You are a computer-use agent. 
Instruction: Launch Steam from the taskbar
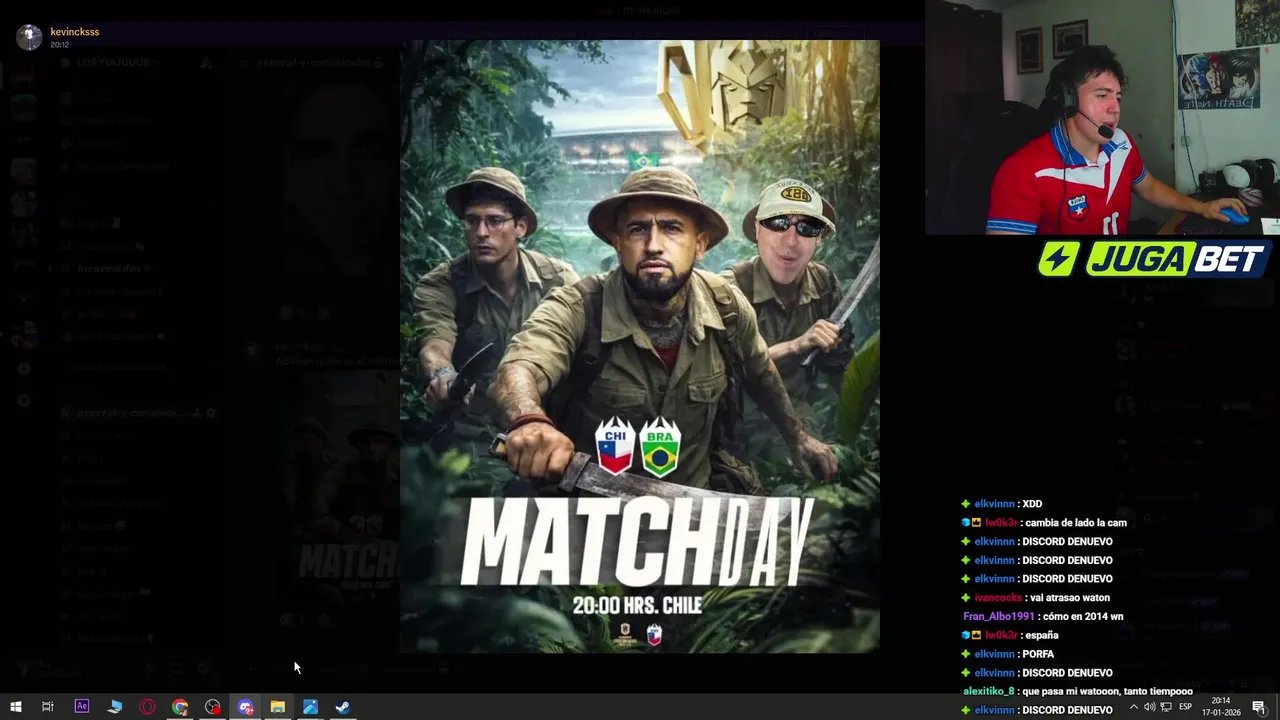[x=342, y=707]
